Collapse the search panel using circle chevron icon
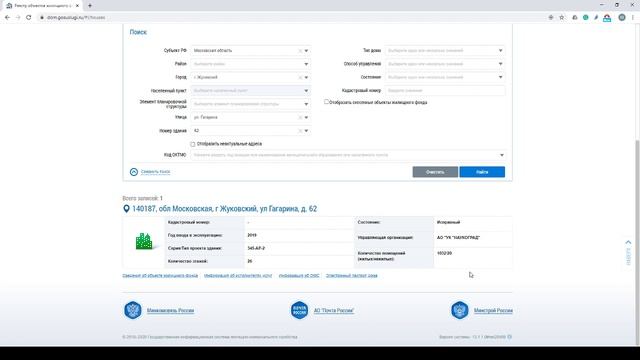Viewport: 640px width, 360px height. (x=133, y=172)
